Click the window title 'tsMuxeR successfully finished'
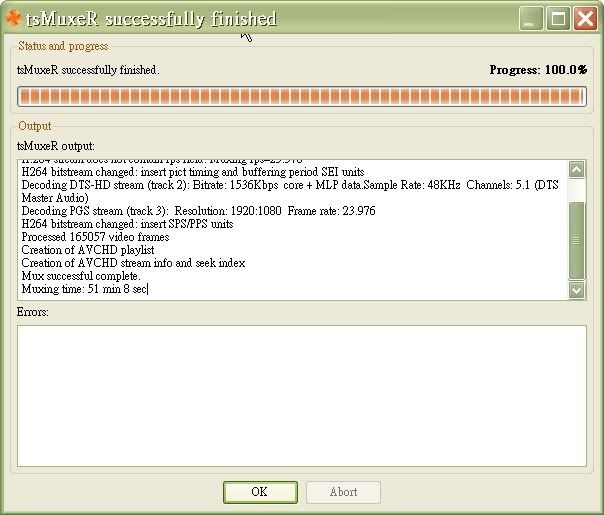This screenshot has width=604, height=515. click(x=151, y=19)
